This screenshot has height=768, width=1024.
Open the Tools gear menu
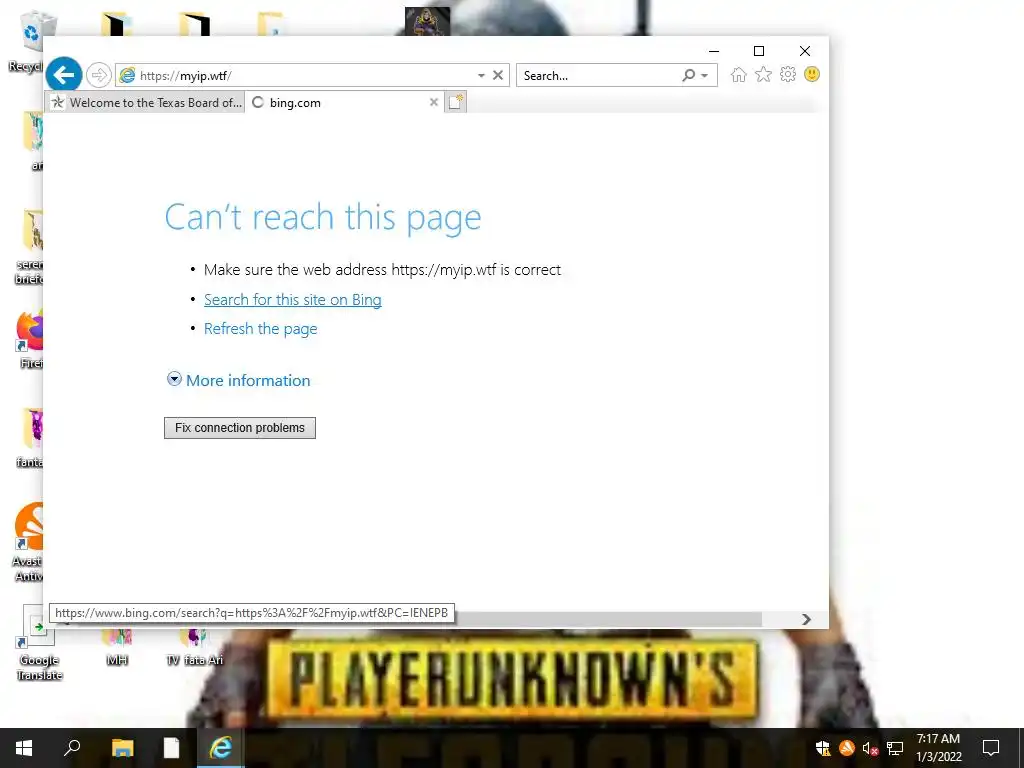coord(788,74)
